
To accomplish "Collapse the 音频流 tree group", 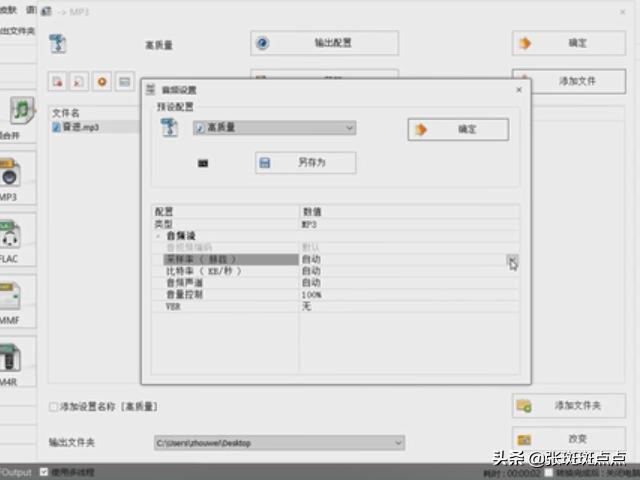I will click(158, 237).
